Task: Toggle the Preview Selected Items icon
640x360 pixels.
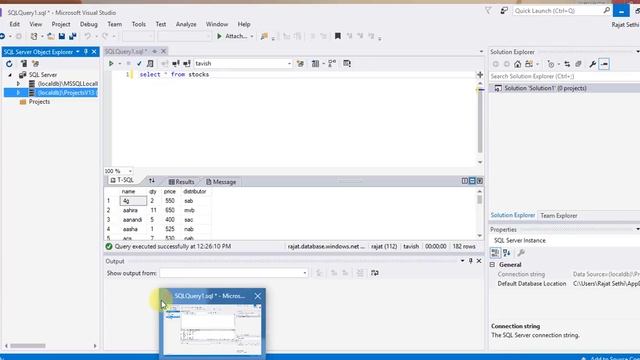Action: point(604,64)
